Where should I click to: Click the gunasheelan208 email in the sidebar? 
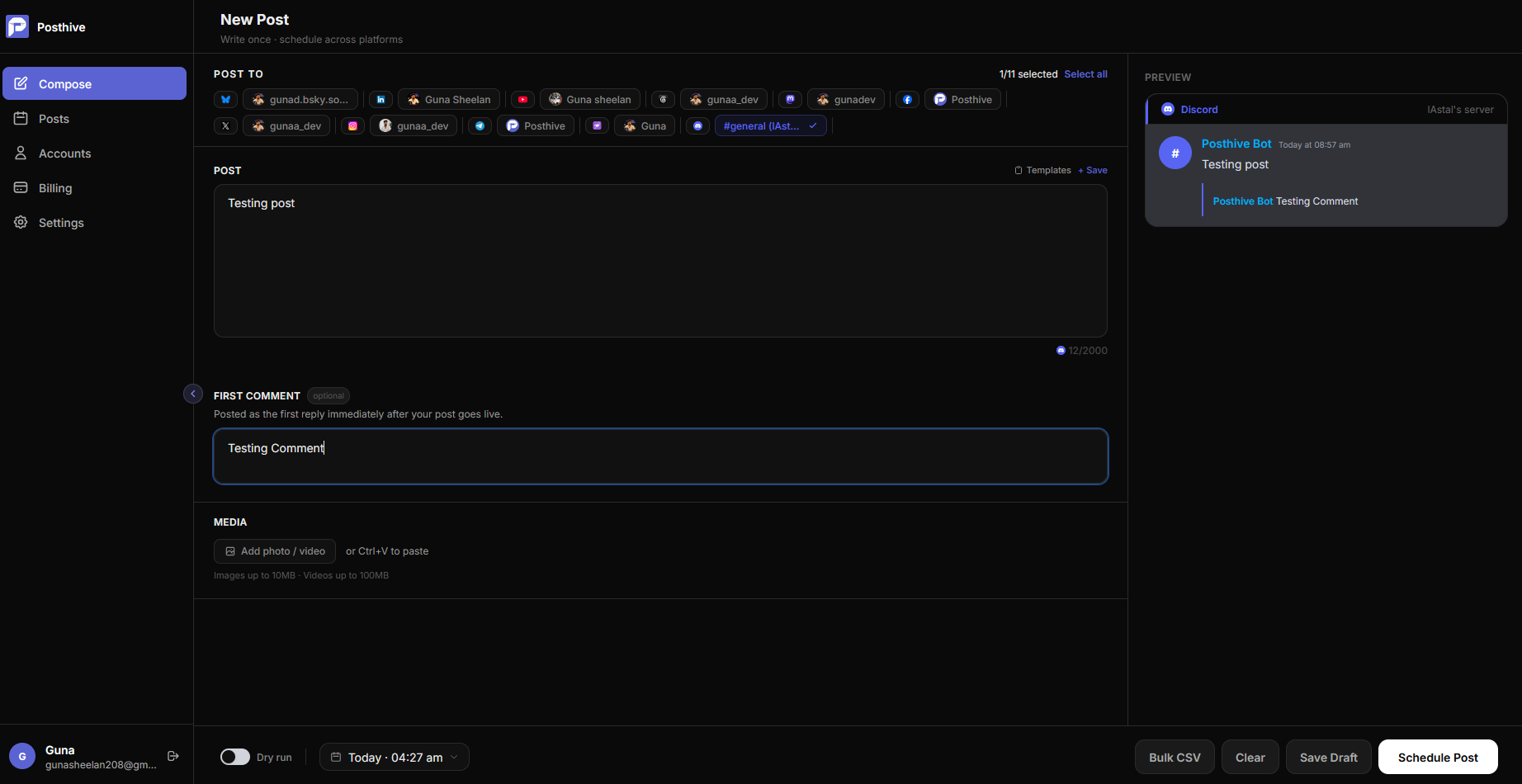(x=101, y=765)
